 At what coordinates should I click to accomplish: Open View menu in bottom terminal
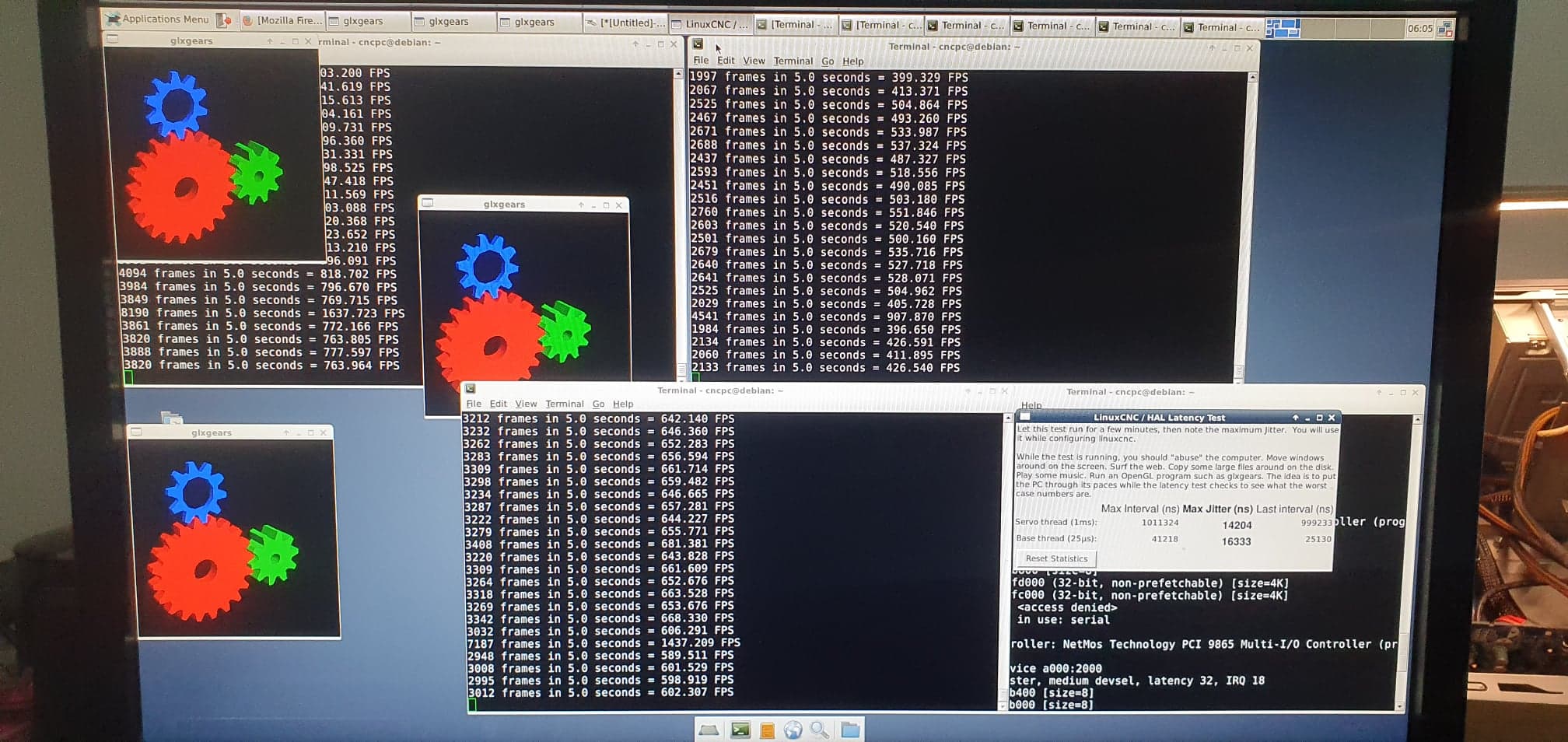526,404
